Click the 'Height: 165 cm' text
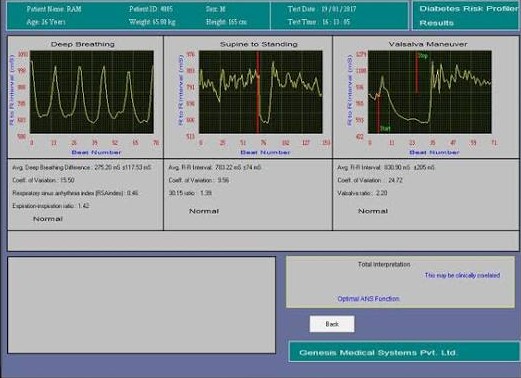Image resolution: width=521 pixels, height=378 pixels. (x=226, y=22)
